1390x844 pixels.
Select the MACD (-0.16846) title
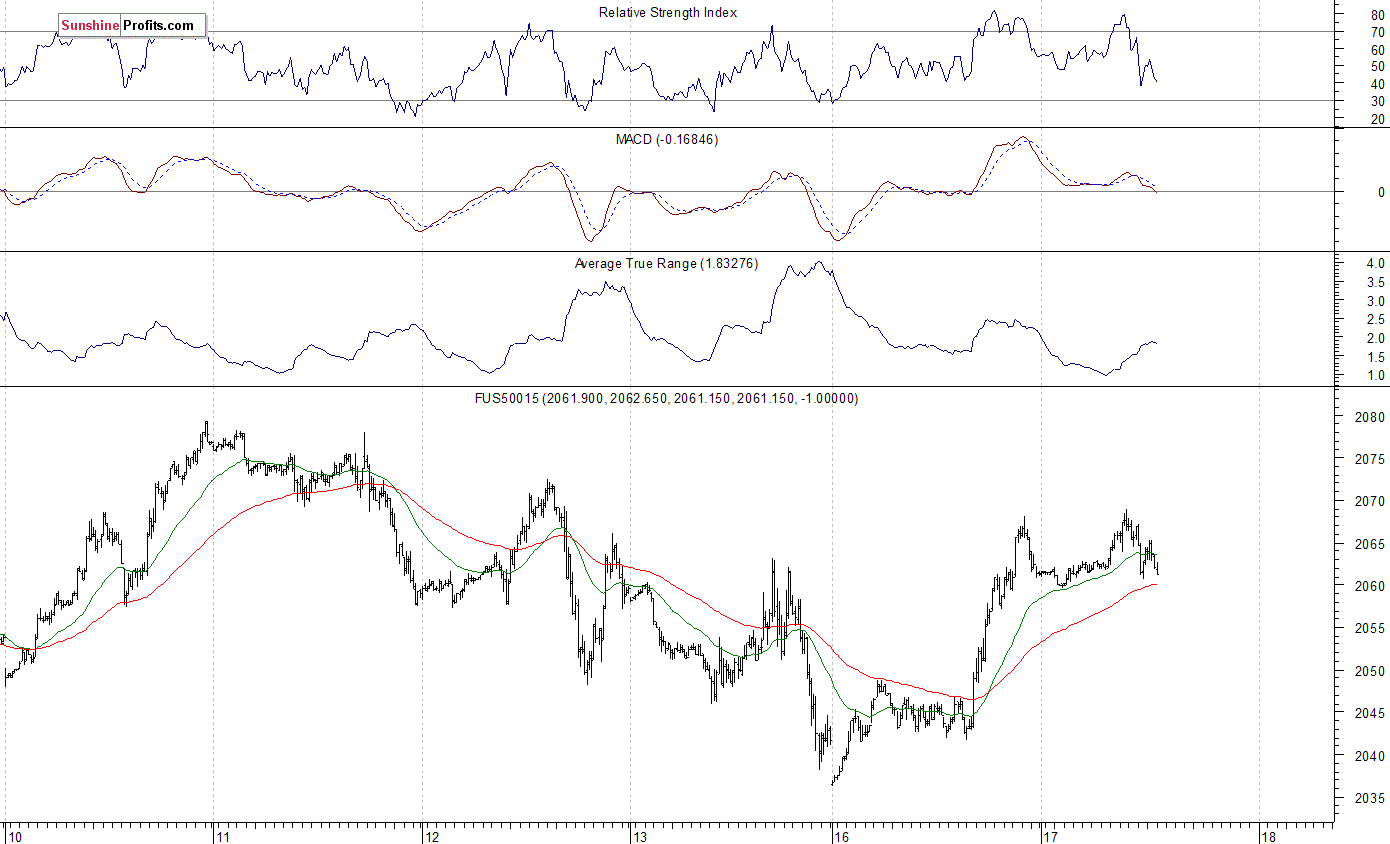[667, 139]
